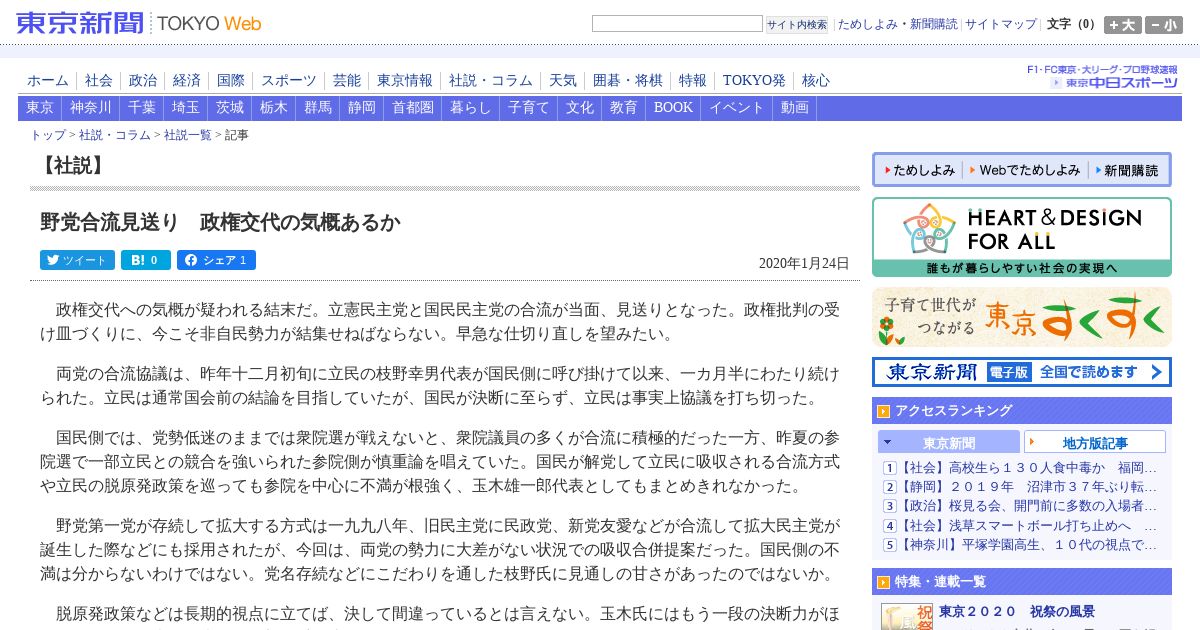Click 社説・コラム breadcrumb link

[x=115, y=135]
